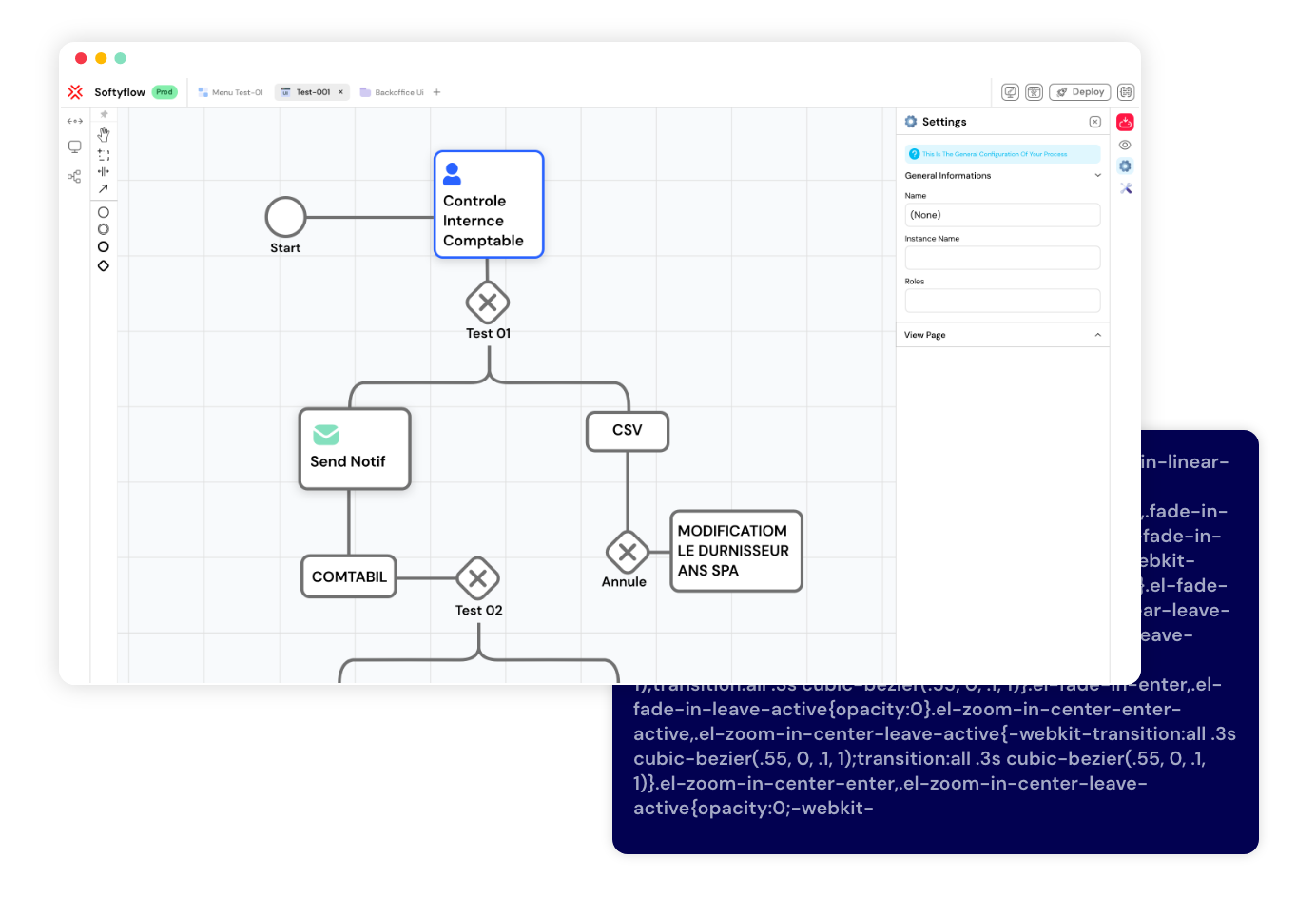Click the monitor preview icon beside Deploy
The image size is (1316, 898).
[x=1010, y=92]
